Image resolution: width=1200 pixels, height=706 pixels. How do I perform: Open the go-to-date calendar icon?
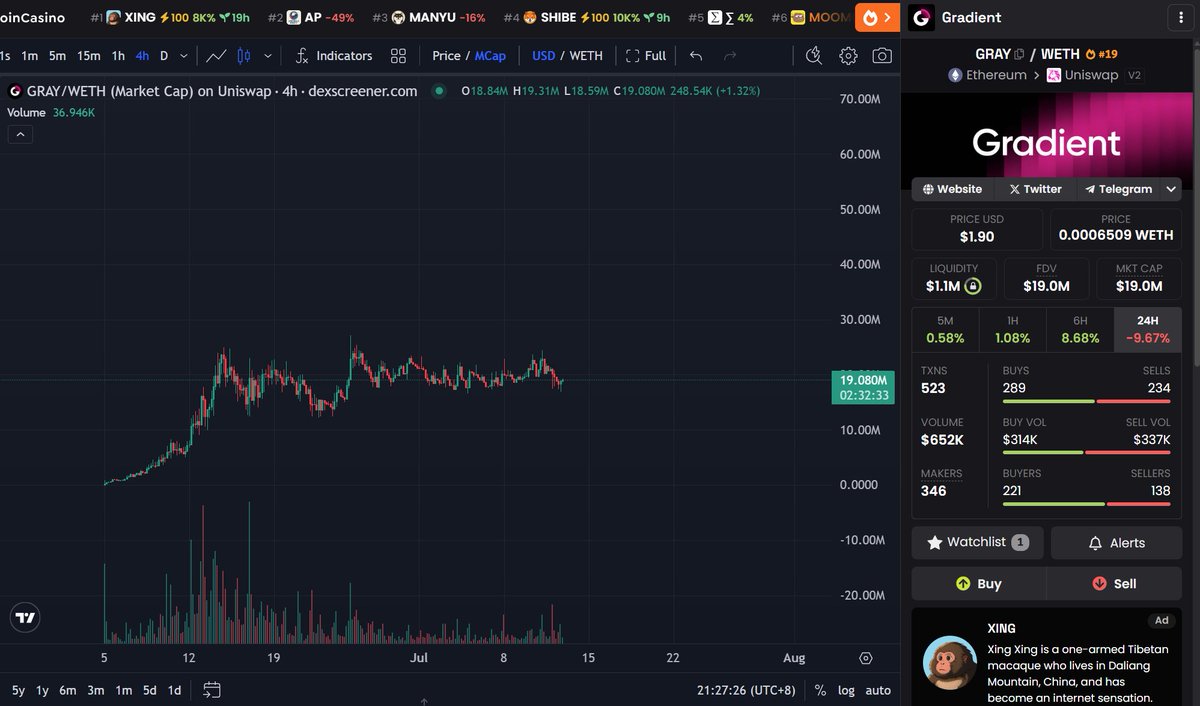211,690
